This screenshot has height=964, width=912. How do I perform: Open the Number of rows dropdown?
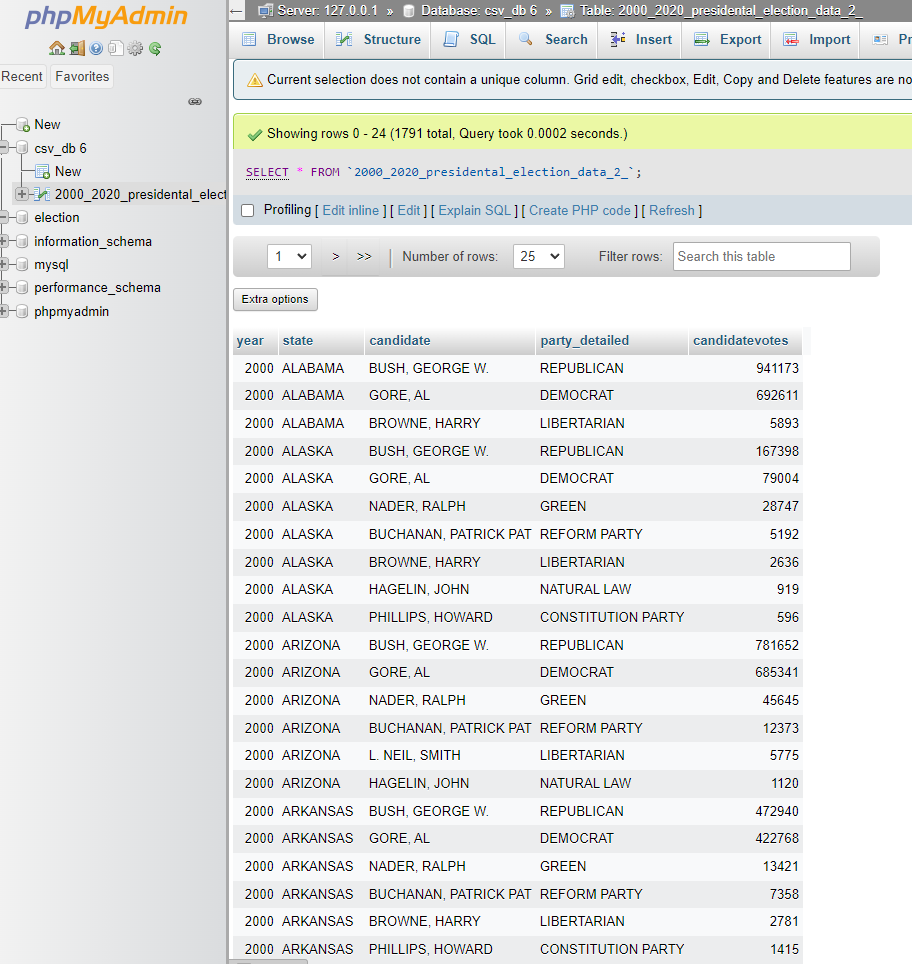(x=538, y=256)
